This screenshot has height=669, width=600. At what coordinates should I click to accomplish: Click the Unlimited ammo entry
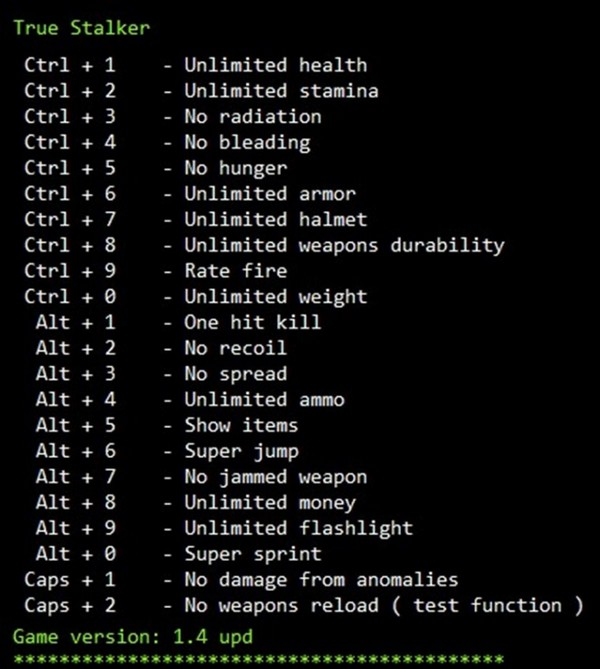point(264,400)
